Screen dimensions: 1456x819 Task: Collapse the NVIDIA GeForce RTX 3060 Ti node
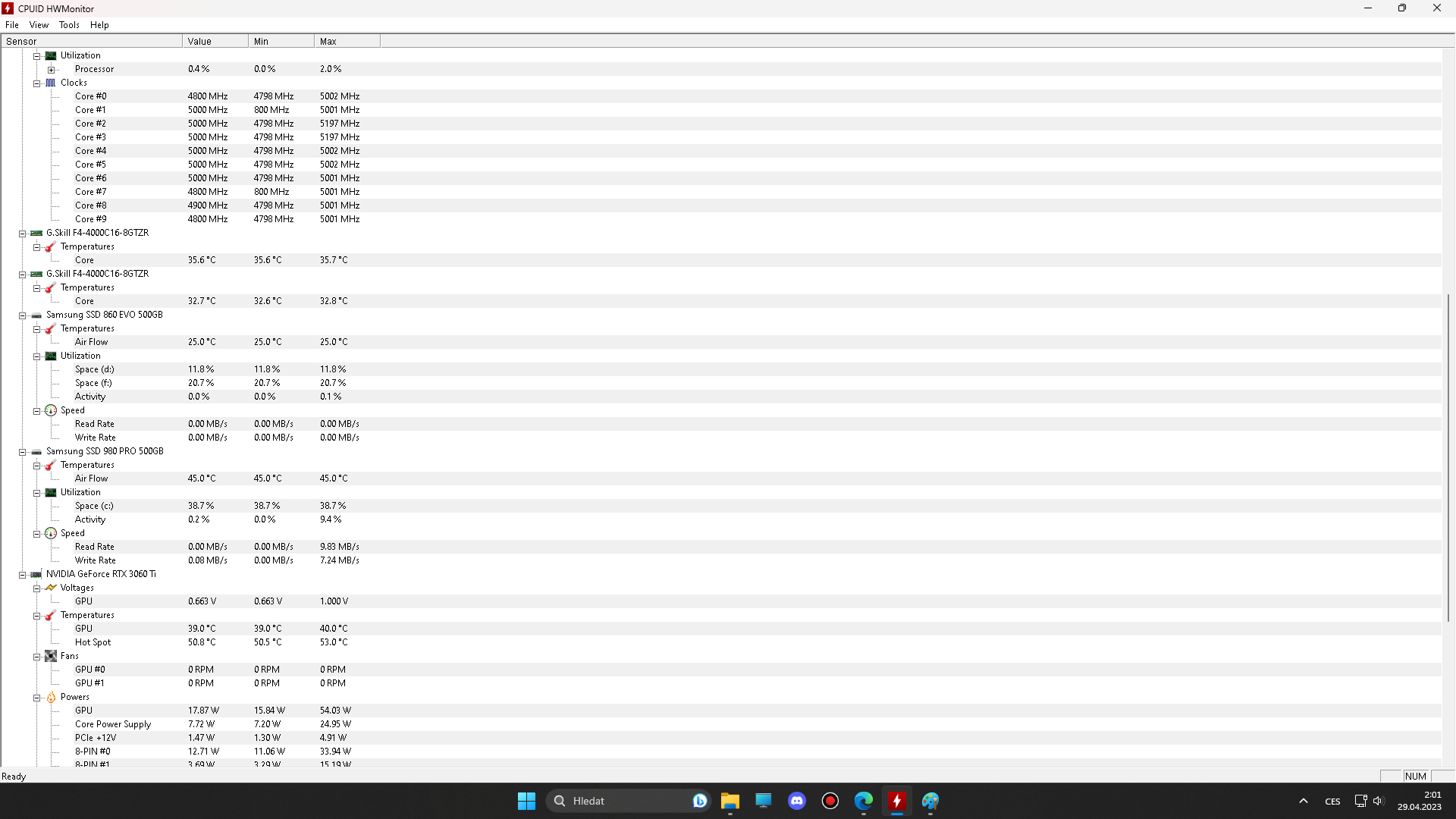[22, 575]
